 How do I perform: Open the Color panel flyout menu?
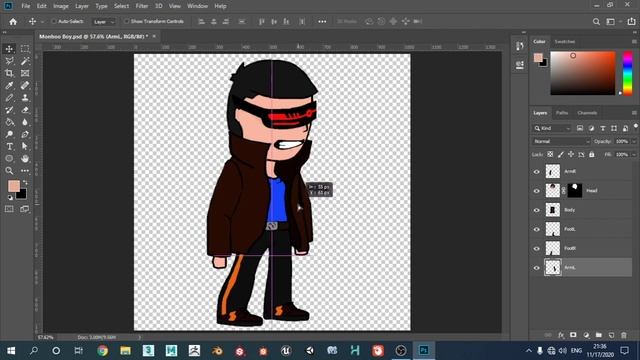(x=634, y=42)
